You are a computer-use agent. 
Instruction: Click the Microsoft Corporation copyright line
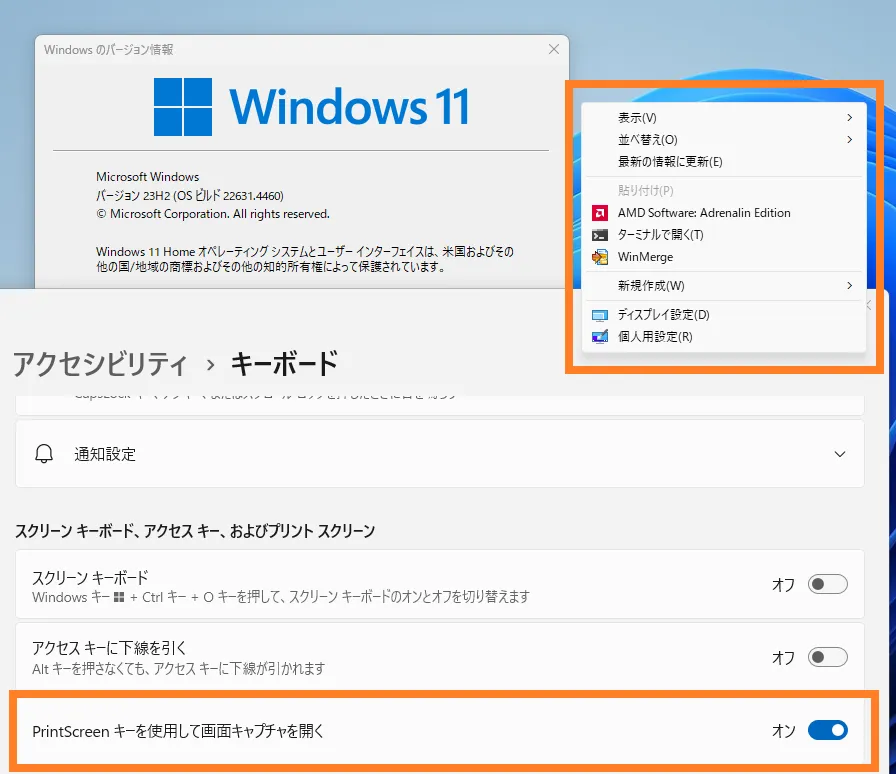[x=213, y=214]
